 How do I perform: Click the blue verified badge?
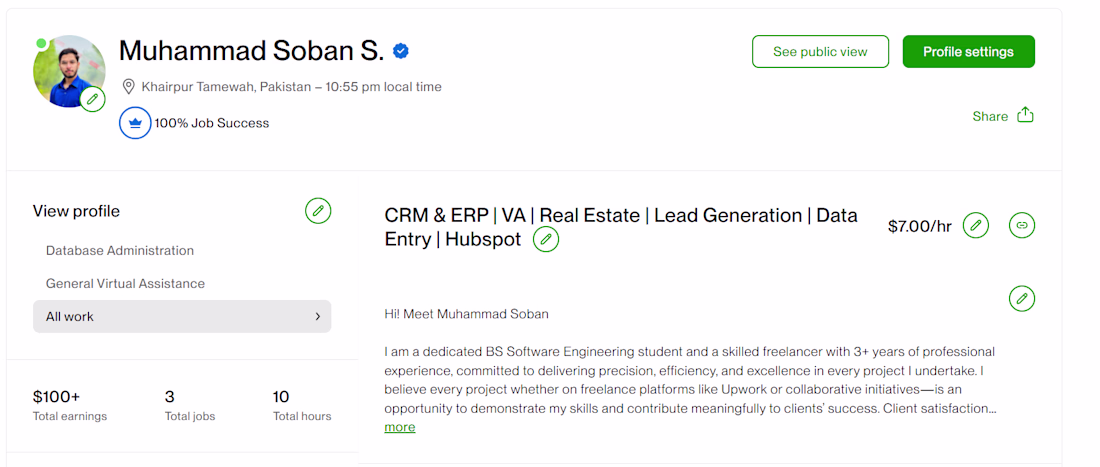[401, 51]
